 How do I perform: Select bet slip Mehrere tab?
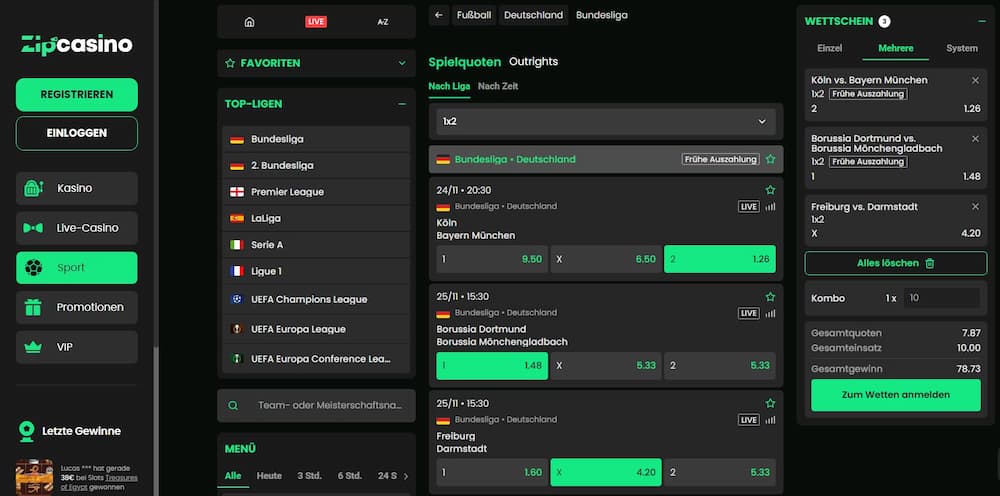click(895, 48)
